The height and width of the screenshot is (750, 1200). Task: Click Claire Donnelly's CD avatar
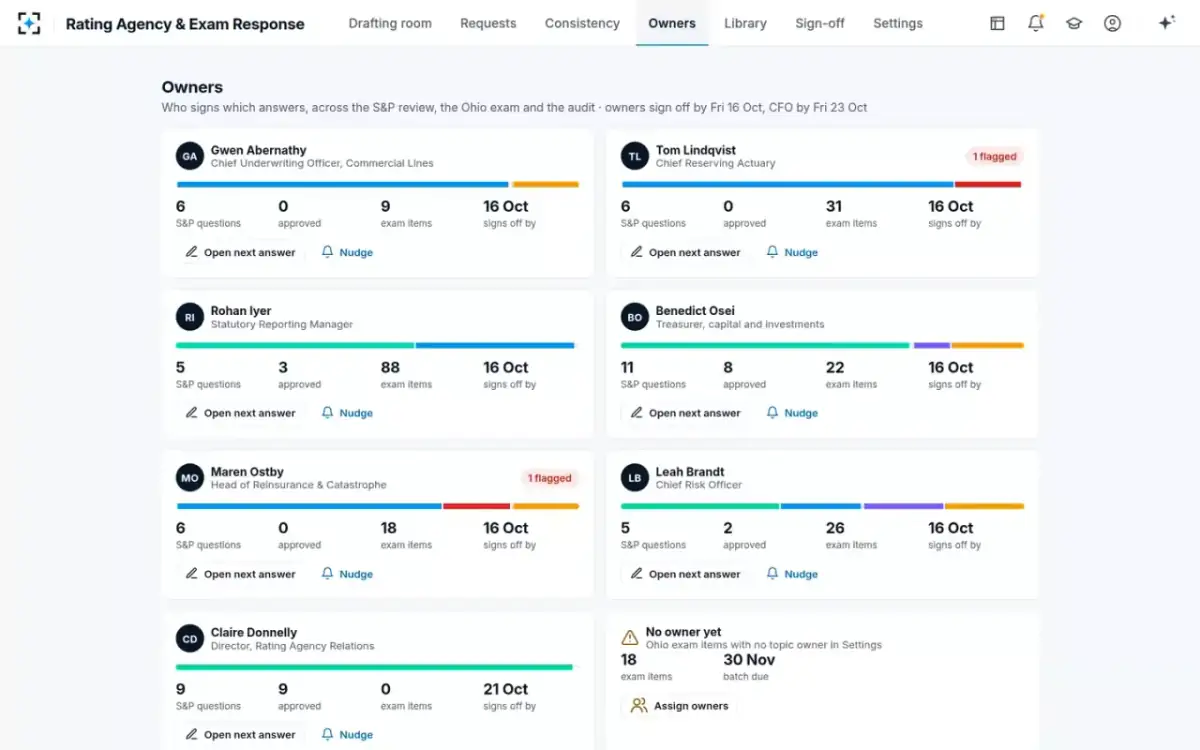coord(190,639)
